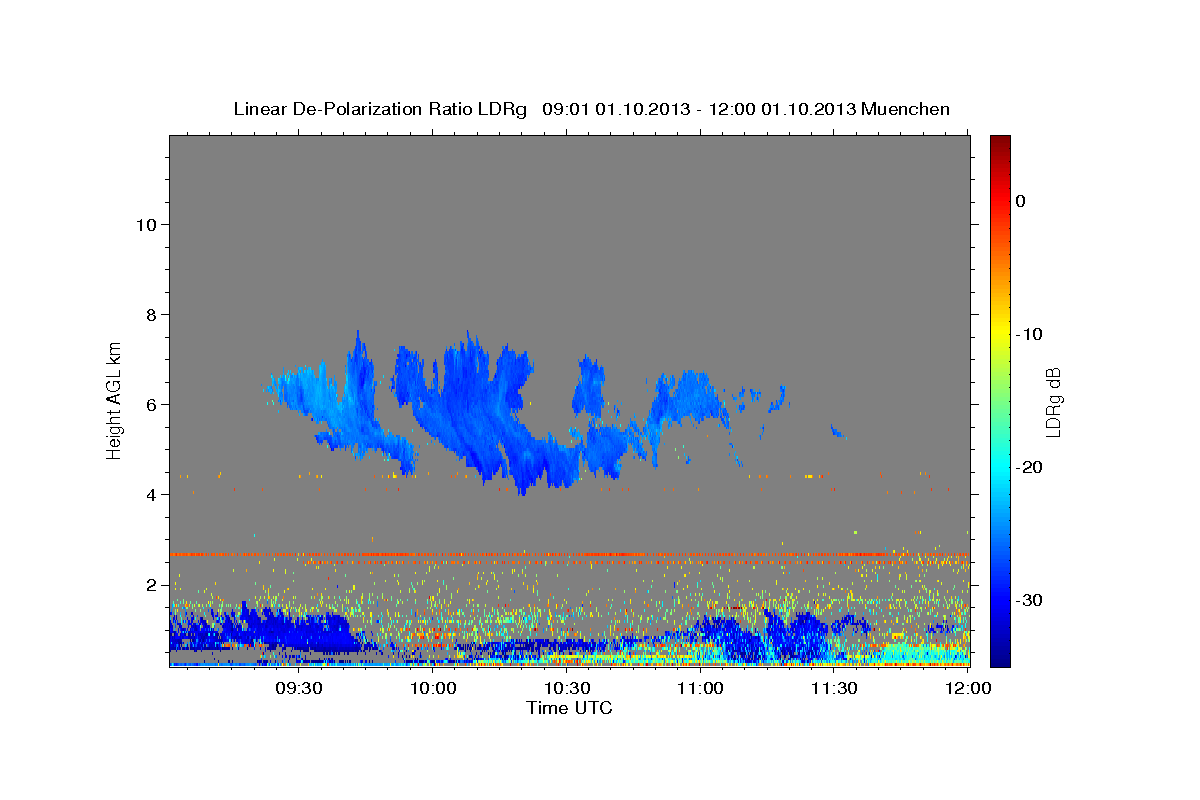
Task: Click the 09:30 time tick label
Action: (299, 688)
